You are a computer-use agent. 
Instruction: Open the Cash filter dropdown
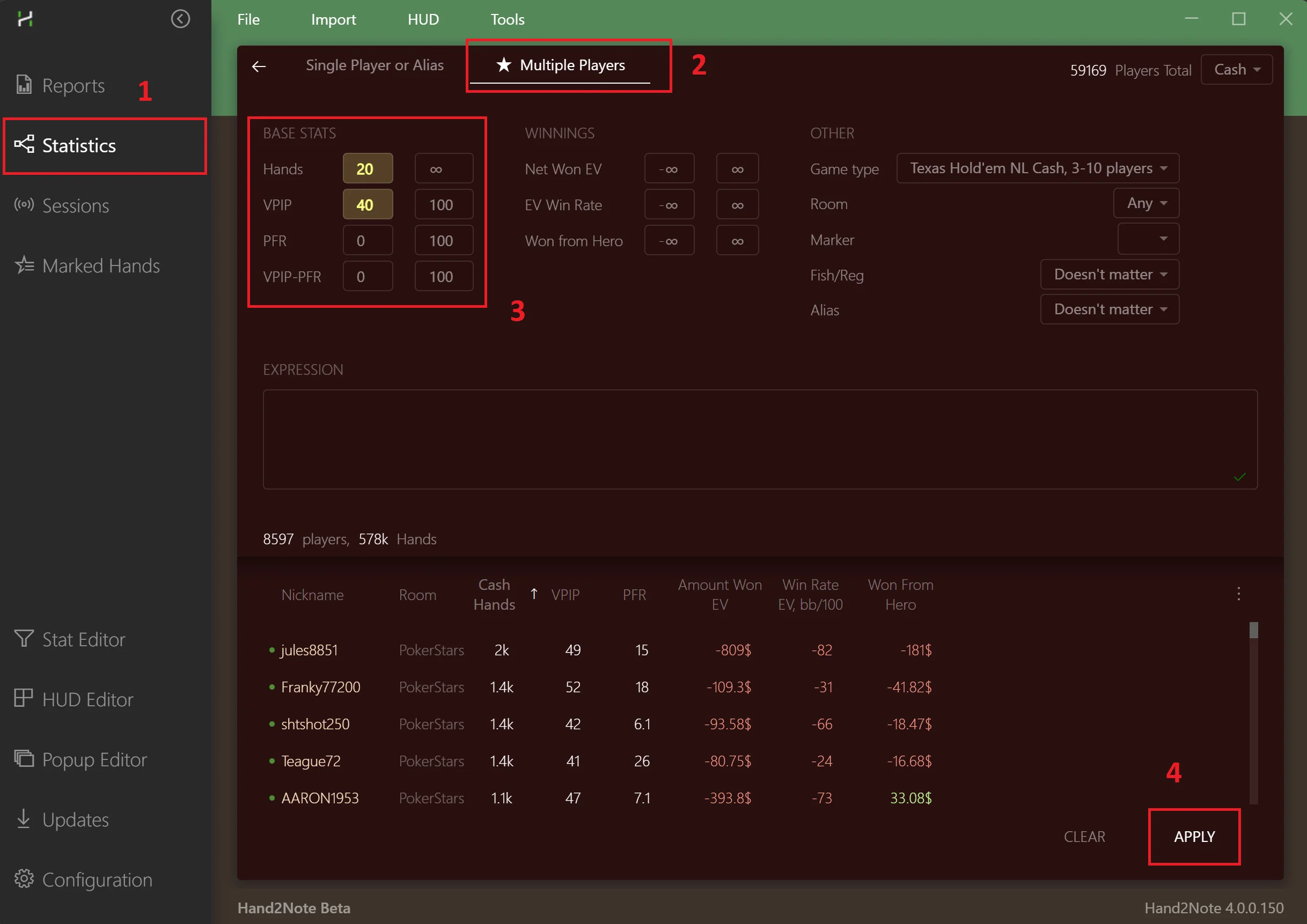coord(1236,69)
